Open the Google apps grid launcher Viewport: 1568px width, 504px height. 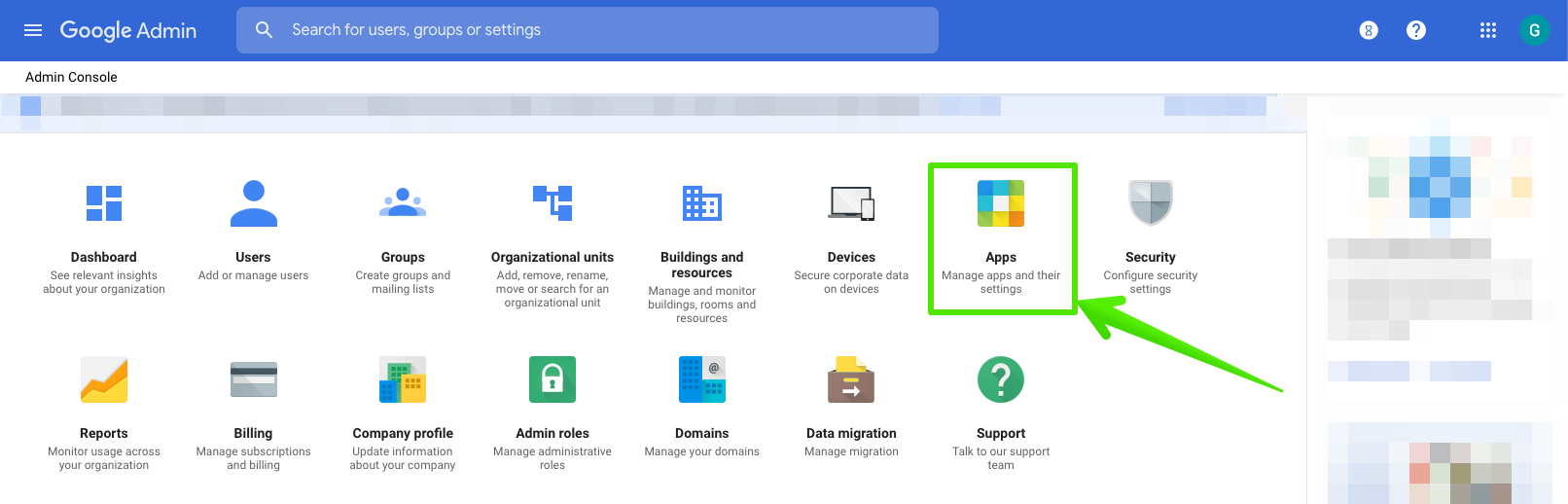coord(1488,30)
